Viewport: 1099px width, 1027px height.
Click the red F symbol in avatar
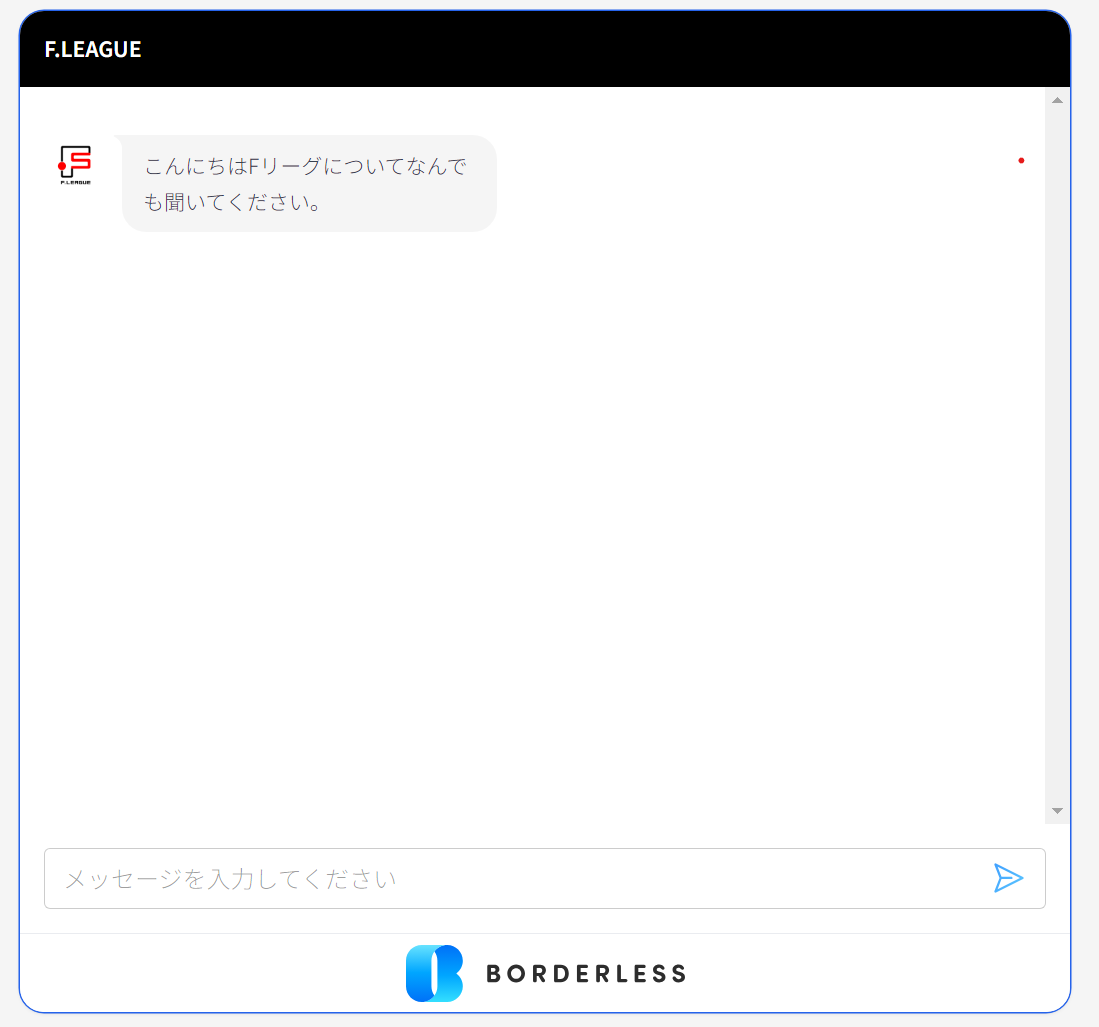coord(77,161)
